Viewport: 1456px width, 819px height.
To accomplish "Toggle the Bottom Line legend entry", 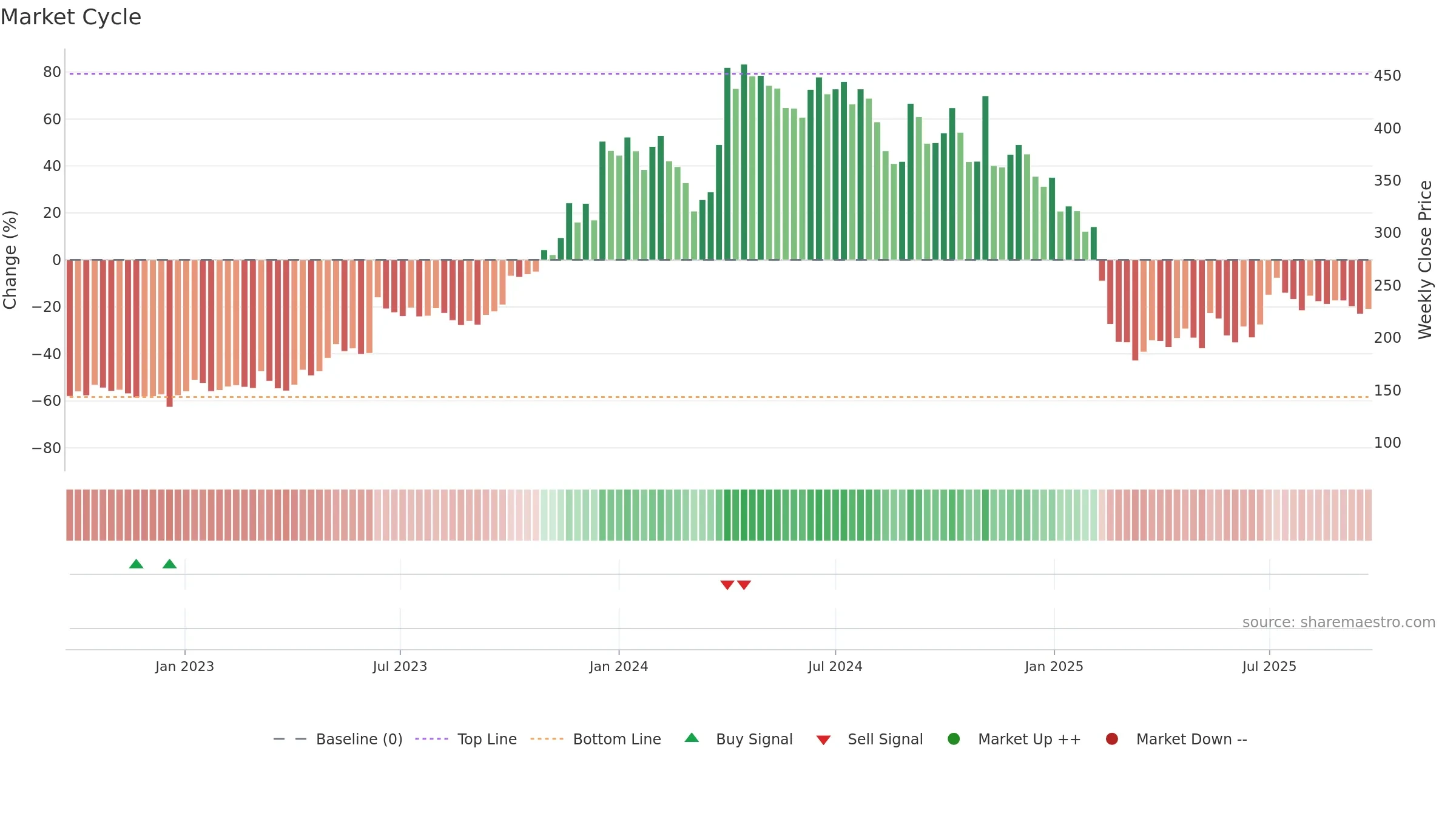I will coord(596,739).
